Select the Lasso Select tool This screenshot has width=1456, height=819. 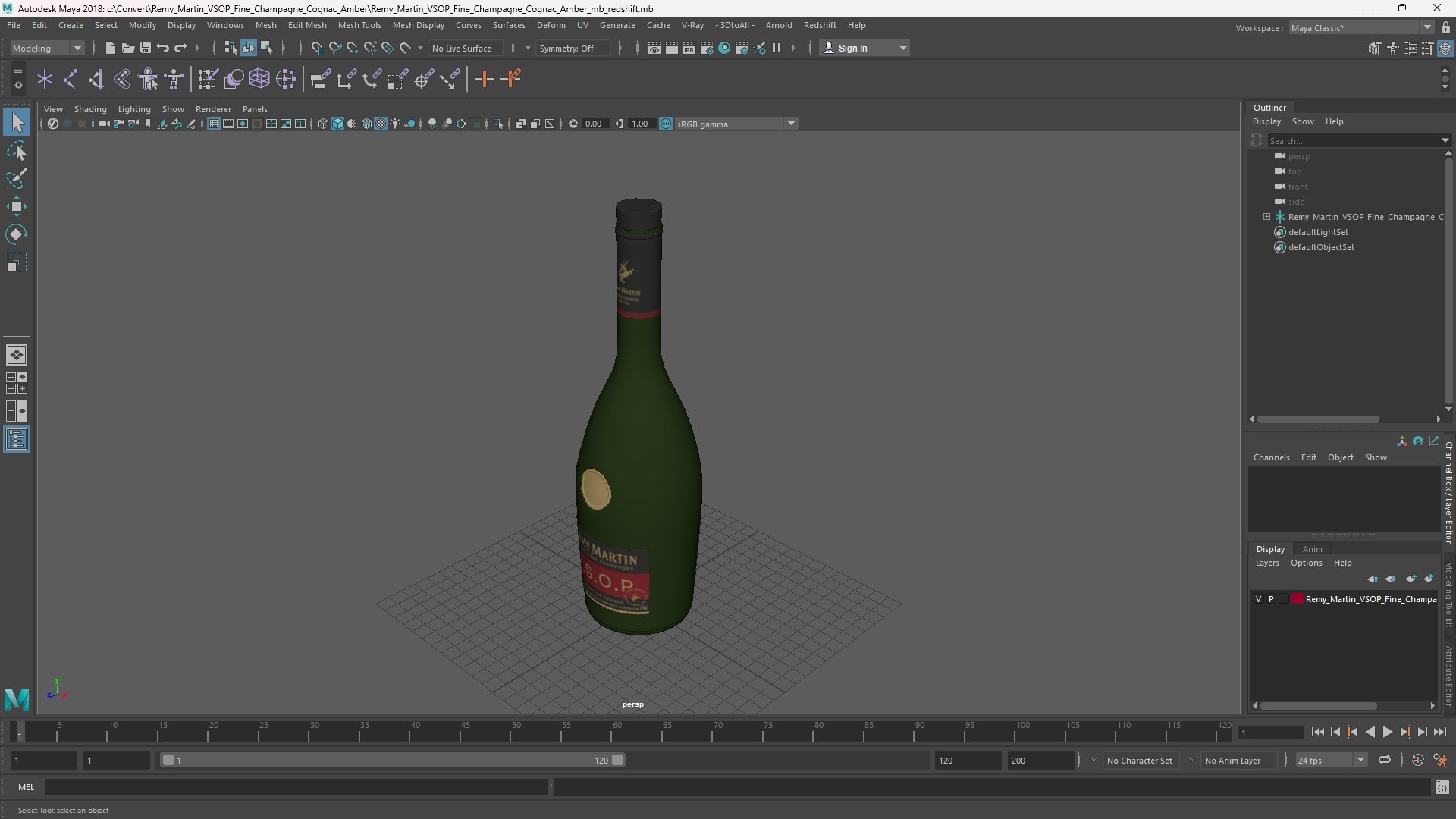17,151
